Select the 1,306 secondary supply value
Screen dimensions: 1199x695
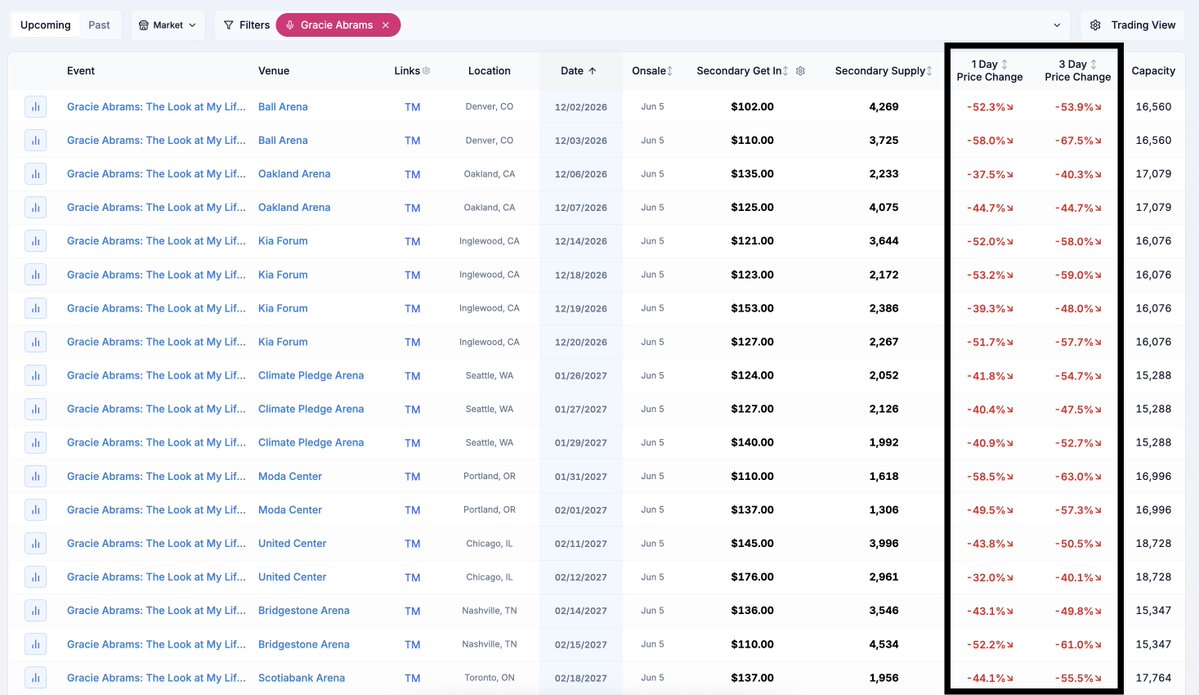point(884,510)
